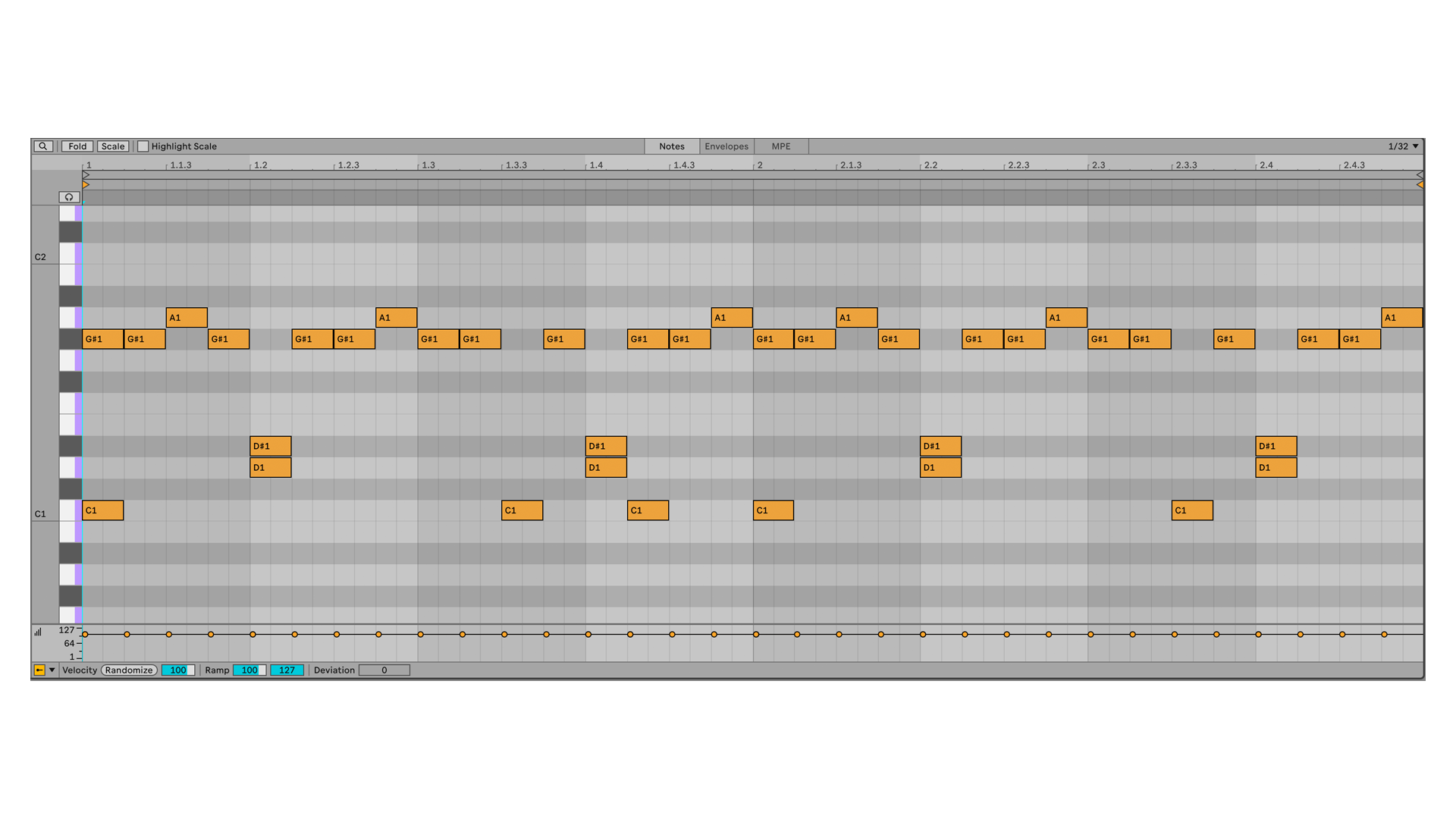Click the velocity lane bars icon
Image resolution: width=1456 pixels, height=819 pixels.
tap(38, 632)
